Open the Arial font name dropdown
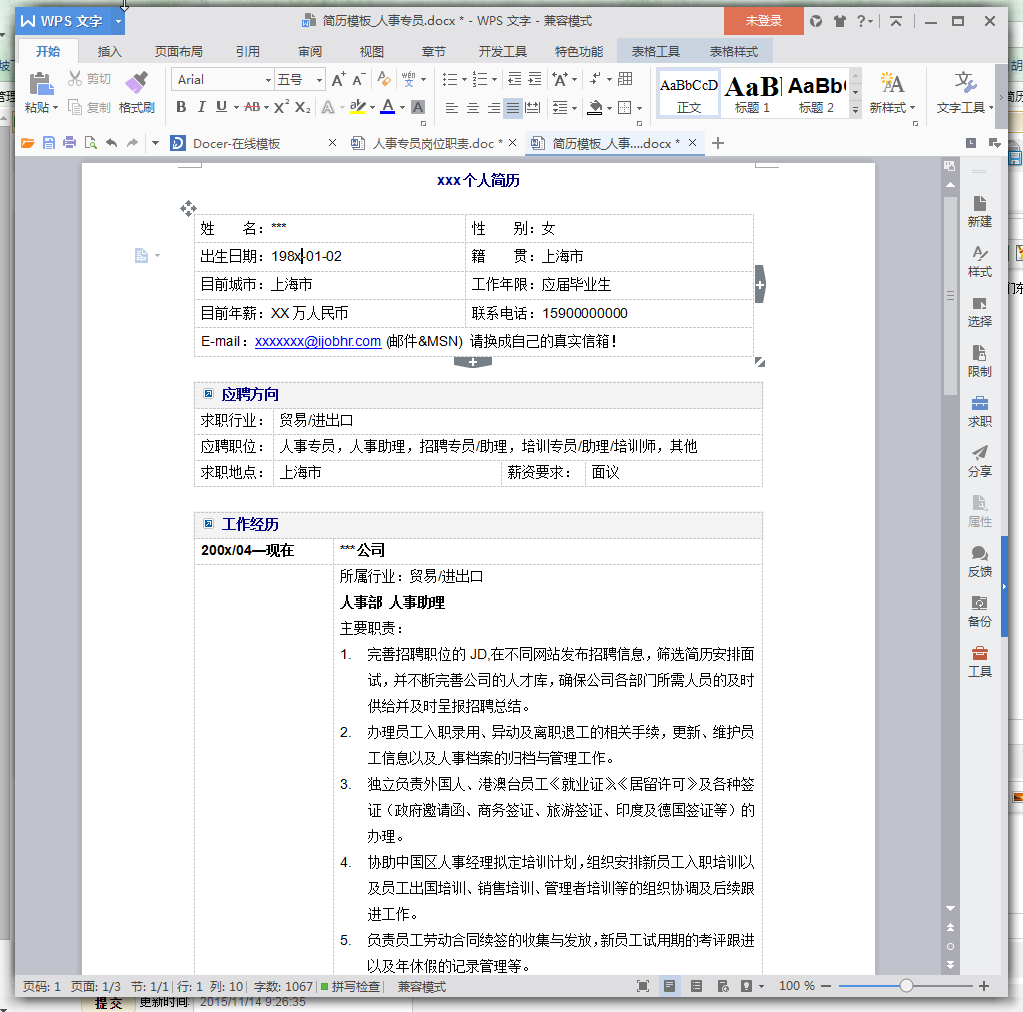 pyautogui.click(x=267, y=80)
